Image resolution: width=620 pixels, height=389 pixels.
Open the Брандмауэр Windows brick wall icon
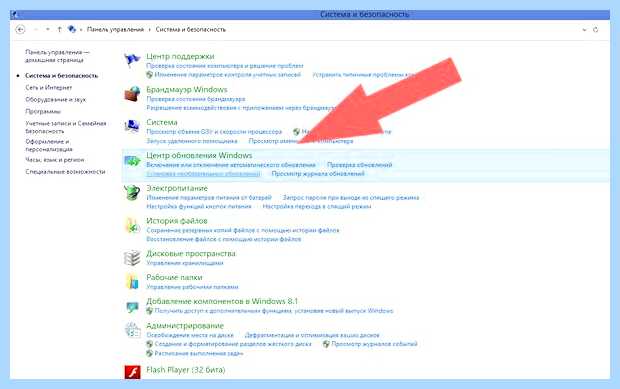click(x=132, y=94)
